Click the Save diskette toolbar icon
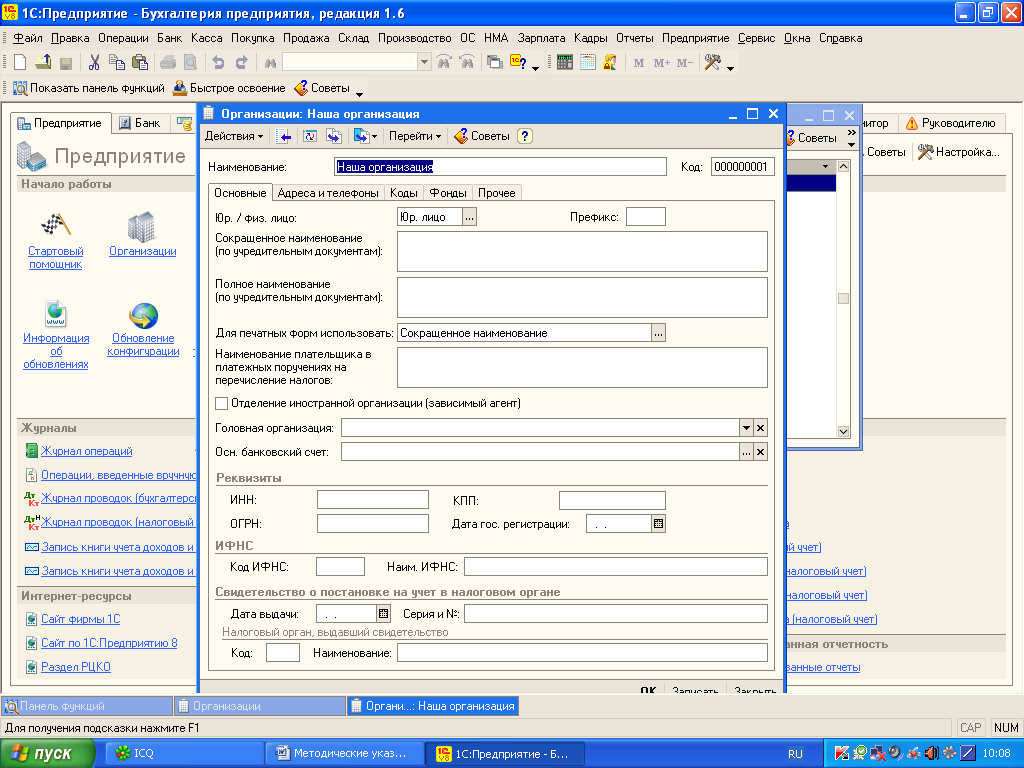1024x768 pixels. tap(65, 63)
